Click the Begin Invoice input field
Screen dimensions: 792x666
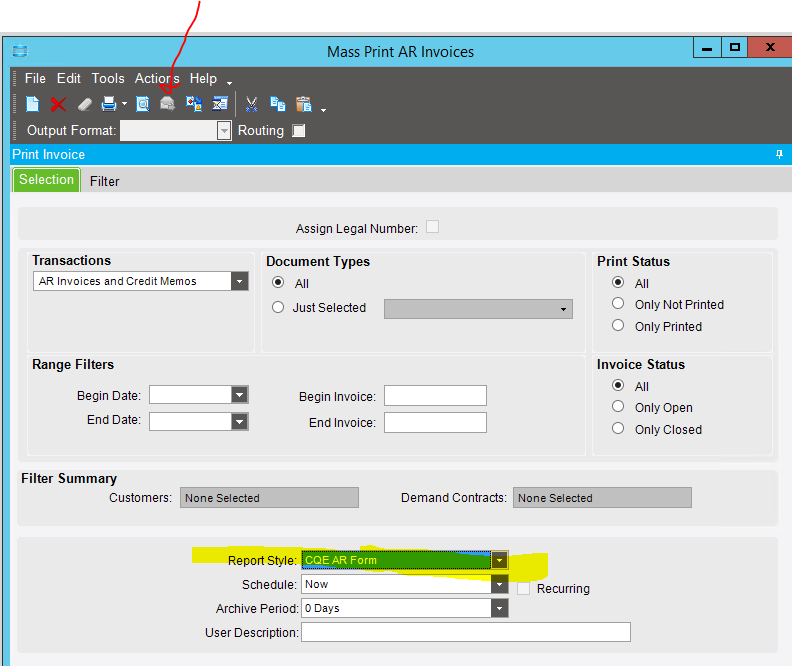[x=435, y=396]
